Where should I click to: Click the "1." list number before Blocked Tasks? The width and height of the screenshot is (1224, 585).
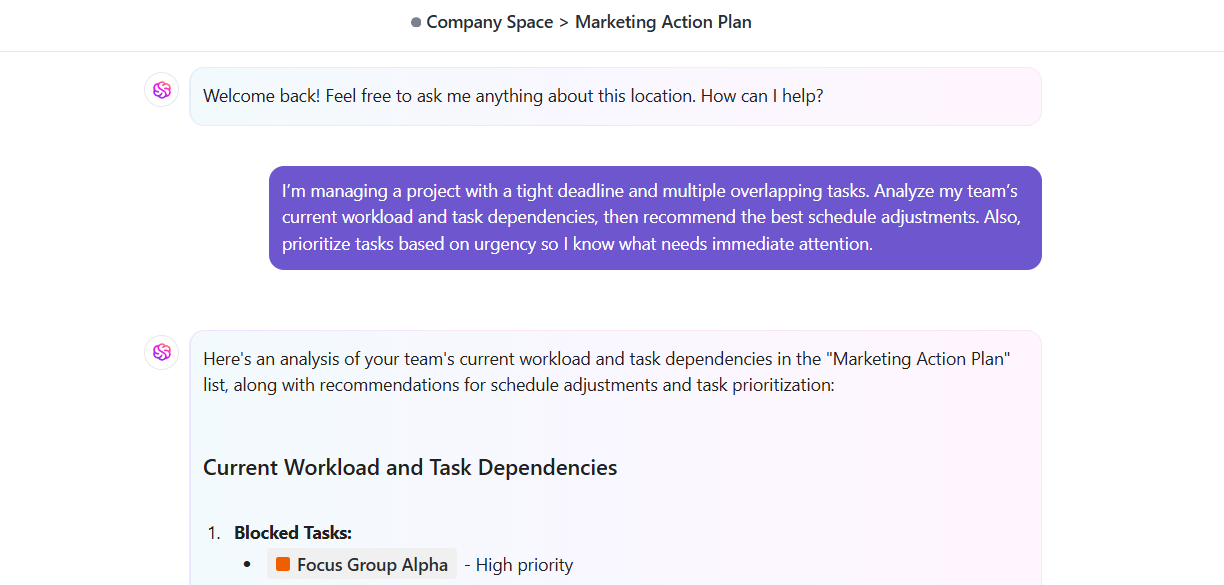[214, 533]
